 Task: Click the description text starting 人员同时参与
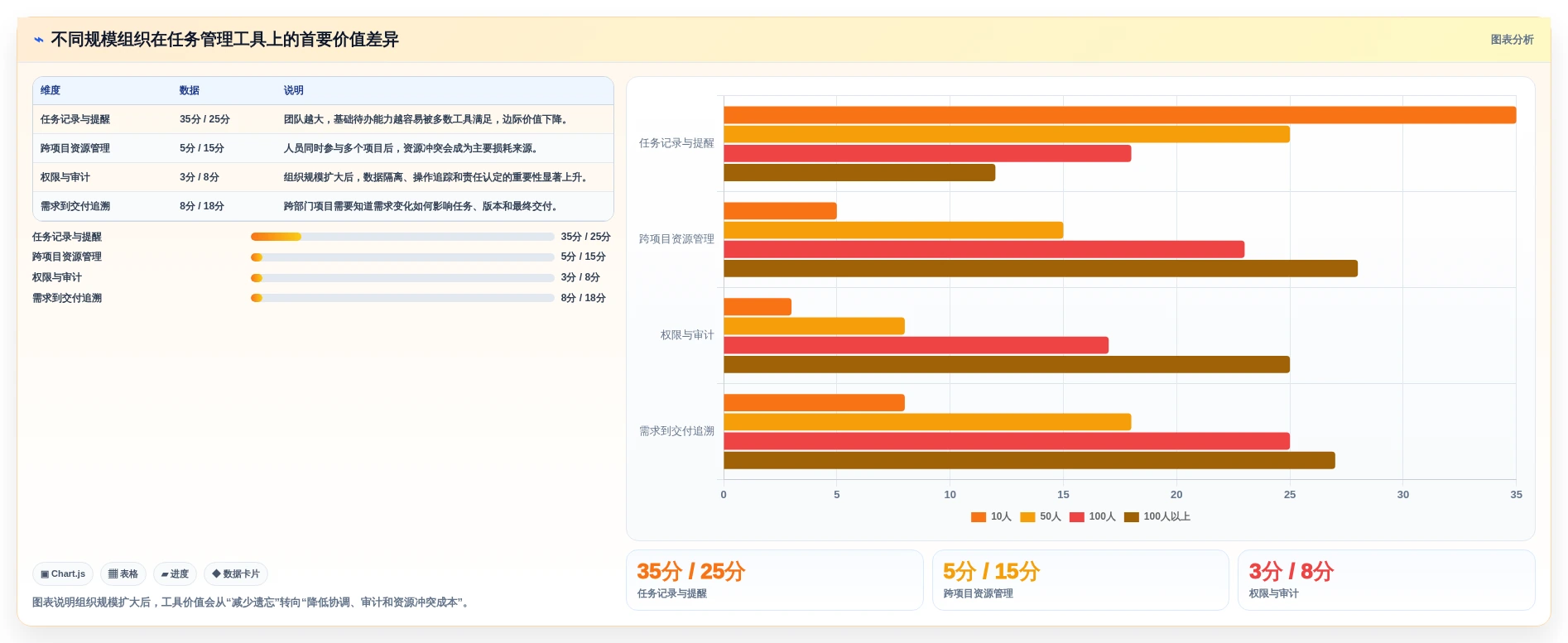coord(412,148)
